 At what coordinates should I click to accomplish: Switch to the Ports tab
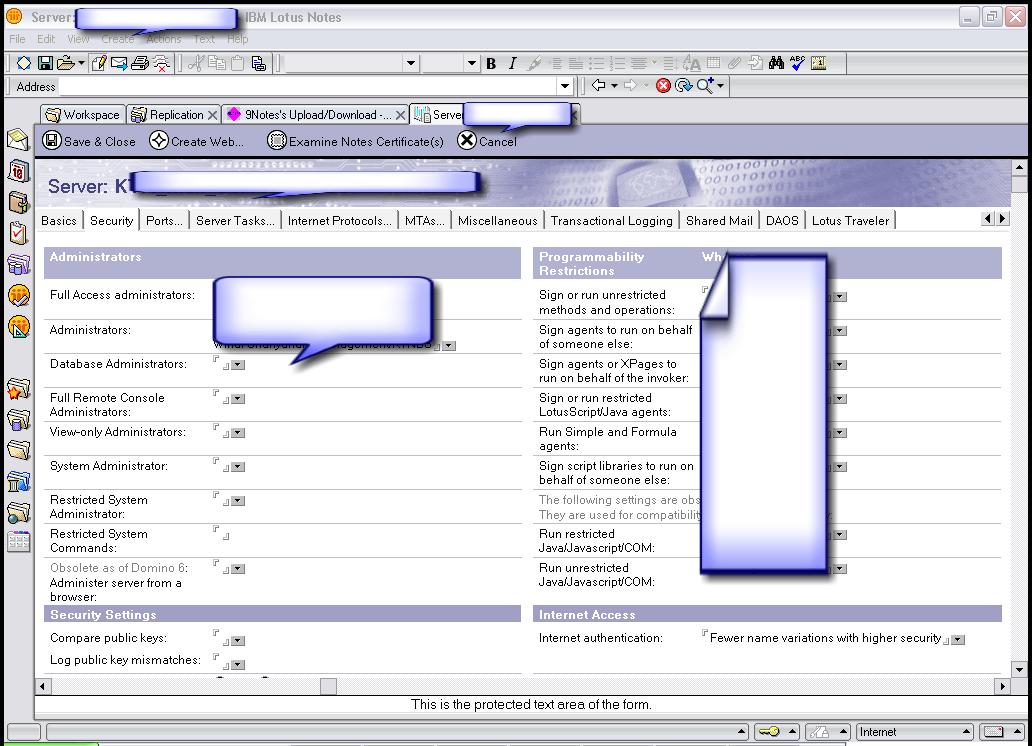(164, 221)
